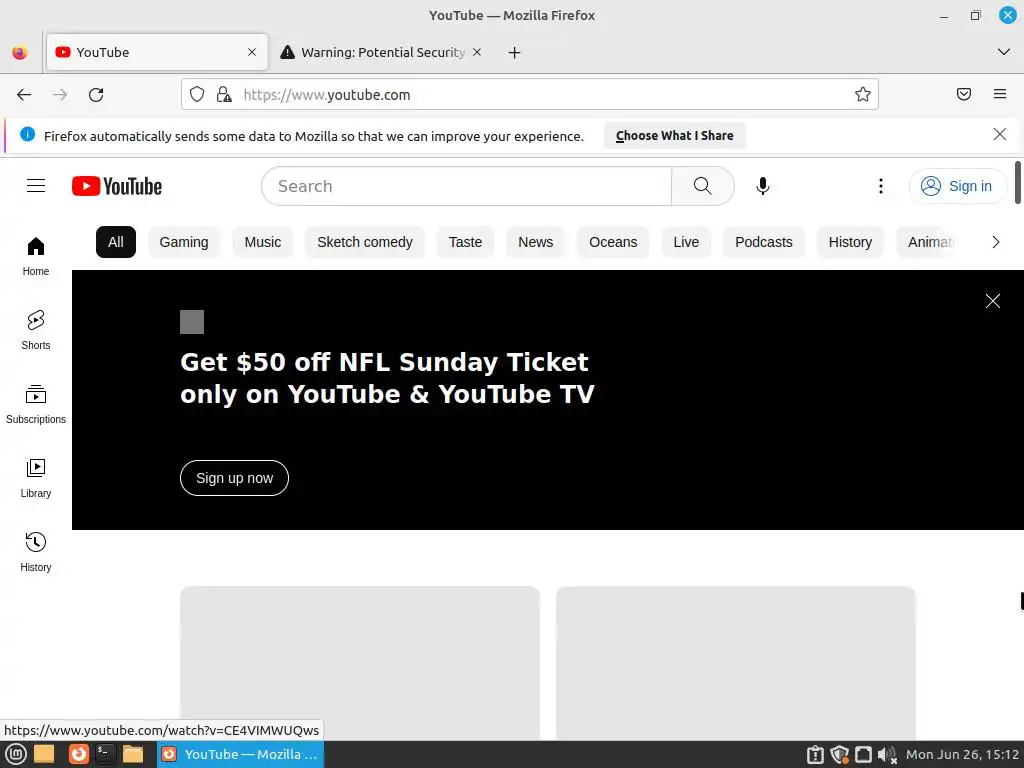Image resolution: width=1024 pixels, height=768 pixels.
Task: Expand the list all tabs dropdown
Action: pyautogui.click(x=1004, y=52)
